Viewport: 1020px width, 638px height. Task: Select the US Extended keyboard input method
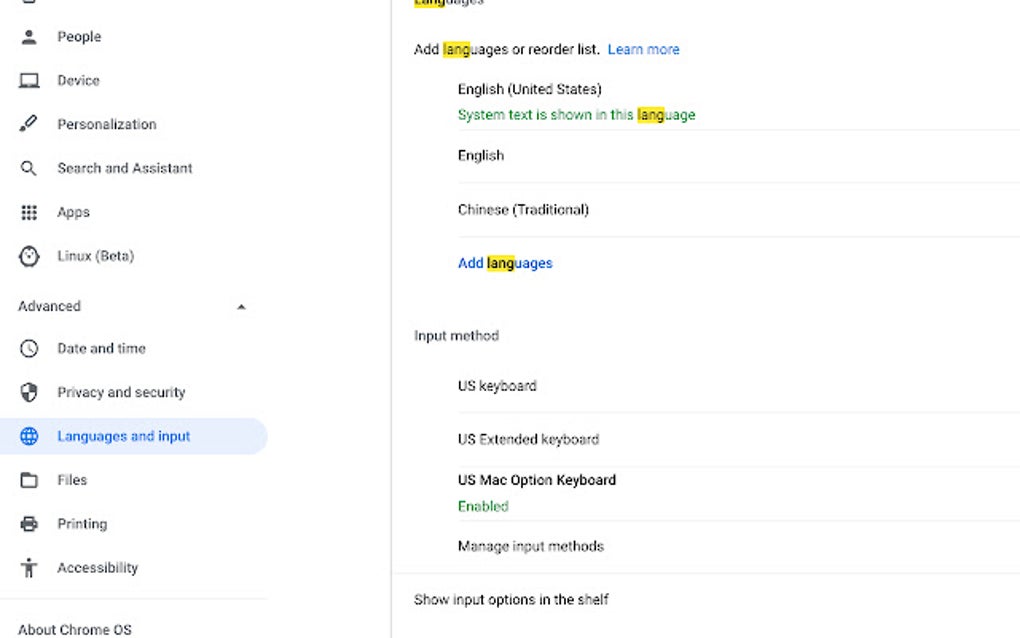tap(528, 439)
